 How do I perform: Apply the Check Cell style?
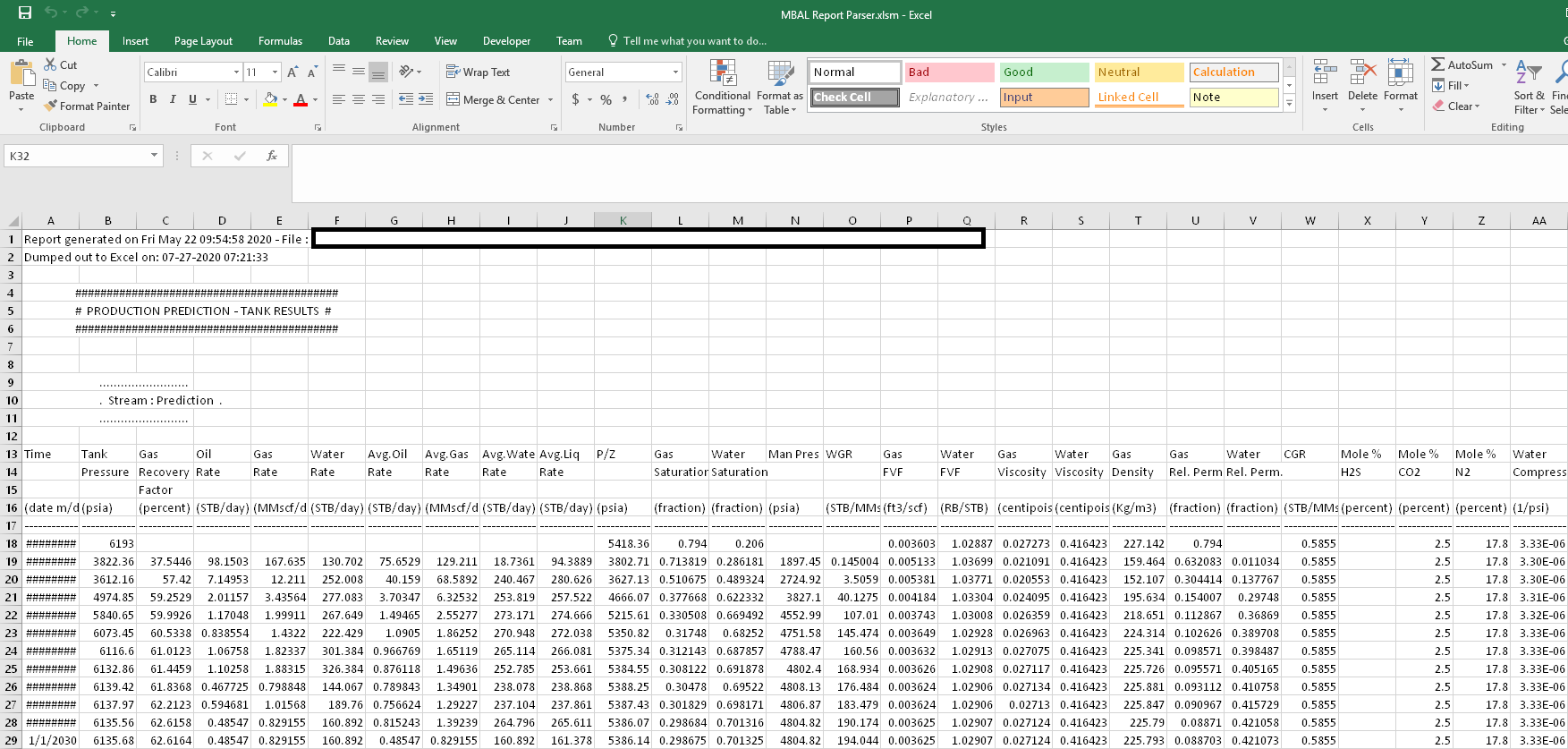[x=854, y=98]
